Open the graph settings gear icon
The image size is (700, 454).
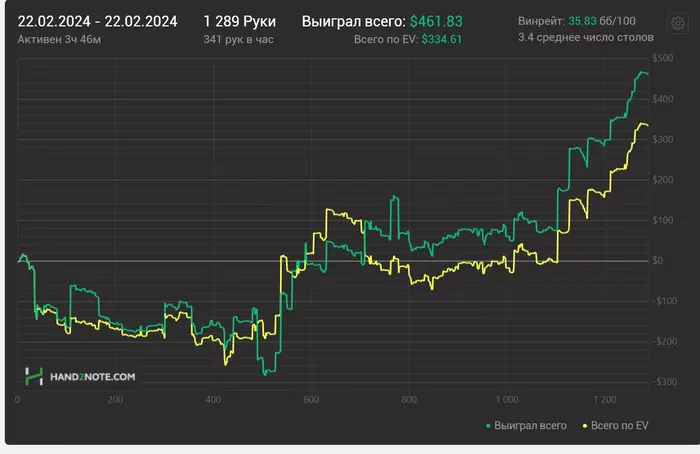[678, 22]
